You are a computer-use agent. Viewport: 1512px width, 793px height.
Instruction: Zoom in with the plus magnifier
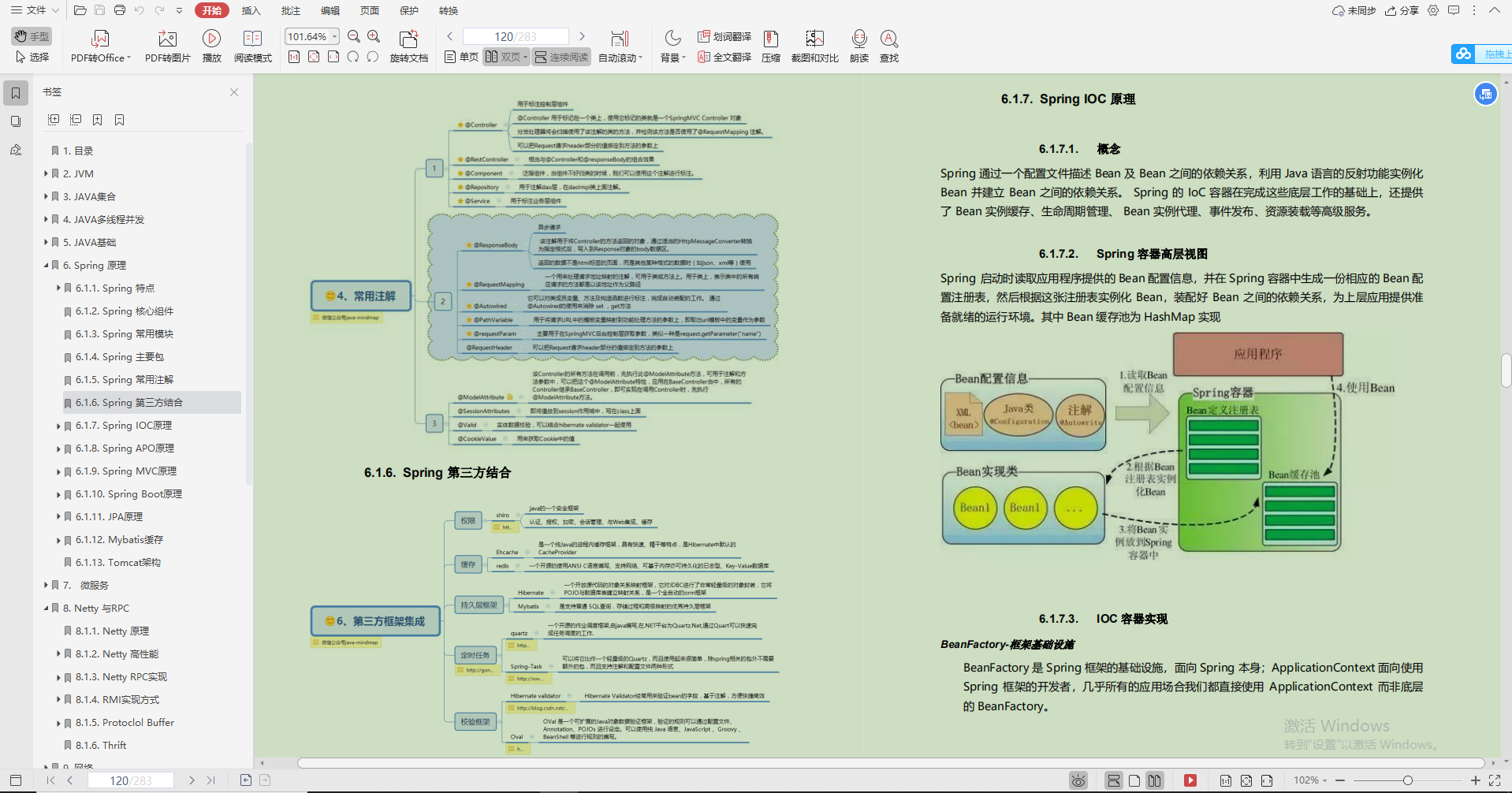click(x=374, y=36)
